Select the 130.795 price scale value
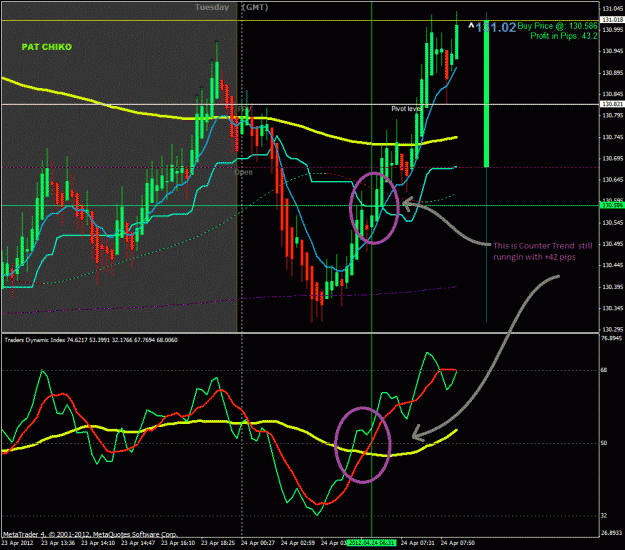The height and width of the screenshot is (550, 625). 613,116
